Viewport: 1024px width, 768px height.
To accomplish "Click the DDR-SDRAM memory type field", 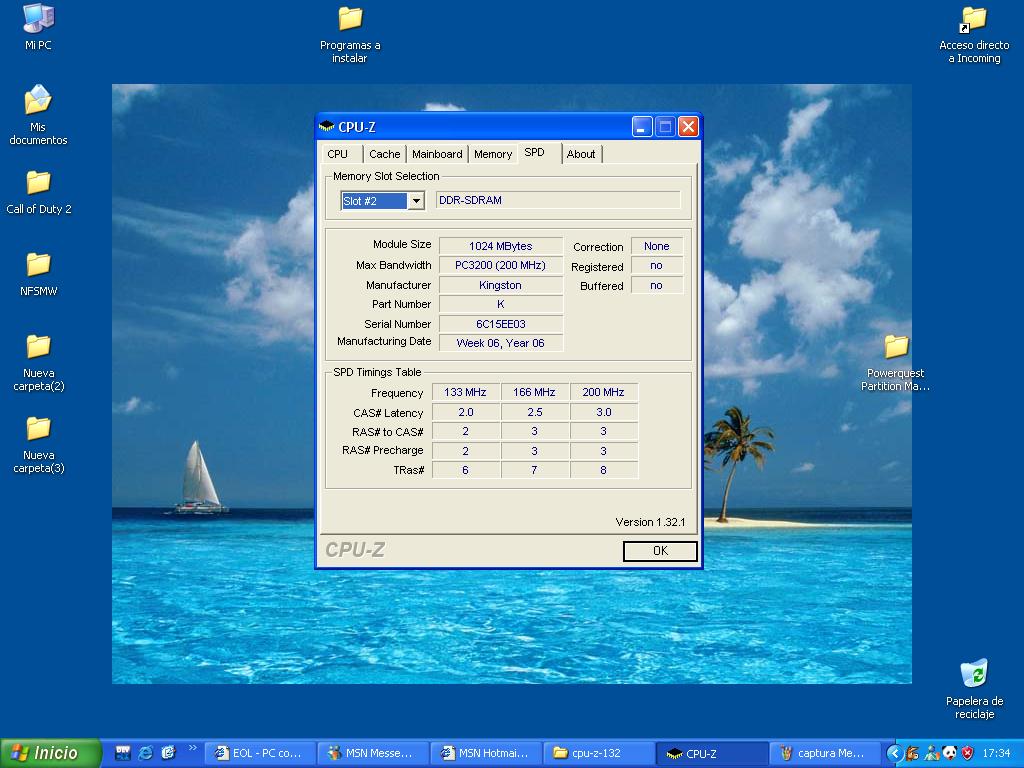I will [558, 200].
